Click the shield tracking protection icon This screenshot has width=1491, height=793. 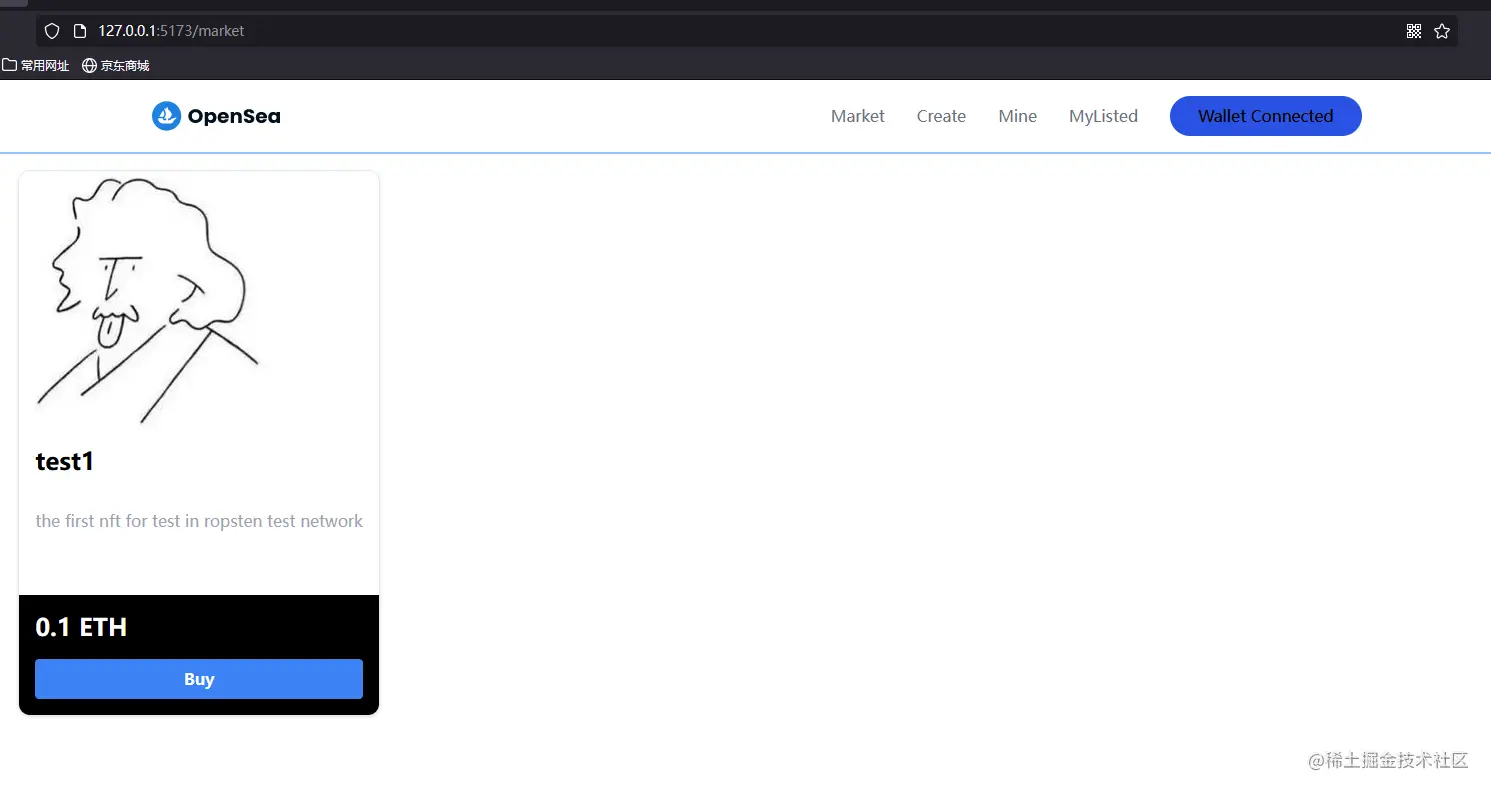(52, 31)
